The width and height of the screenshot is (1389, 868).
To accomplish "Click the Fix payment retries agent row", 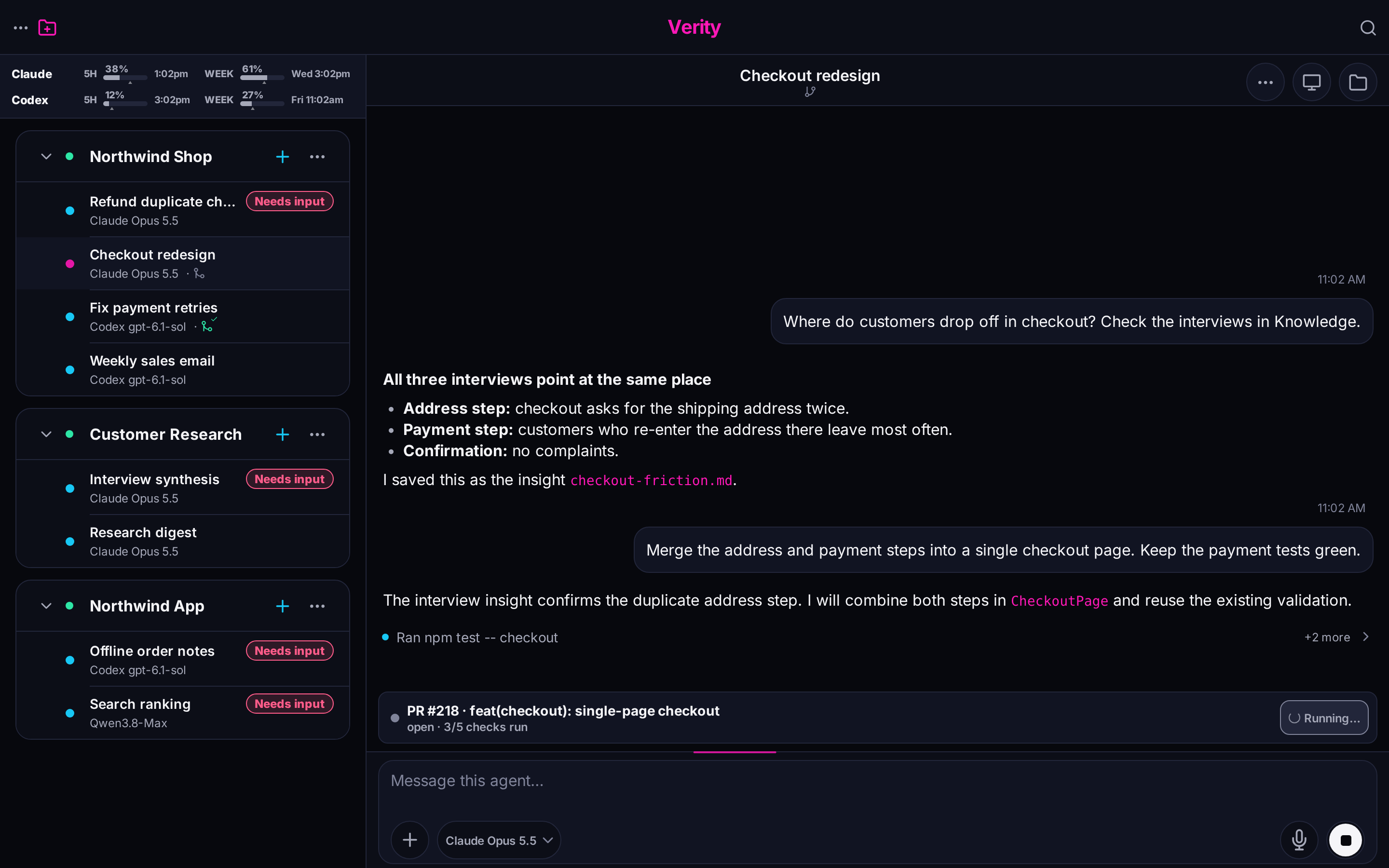I will point(182,316).
